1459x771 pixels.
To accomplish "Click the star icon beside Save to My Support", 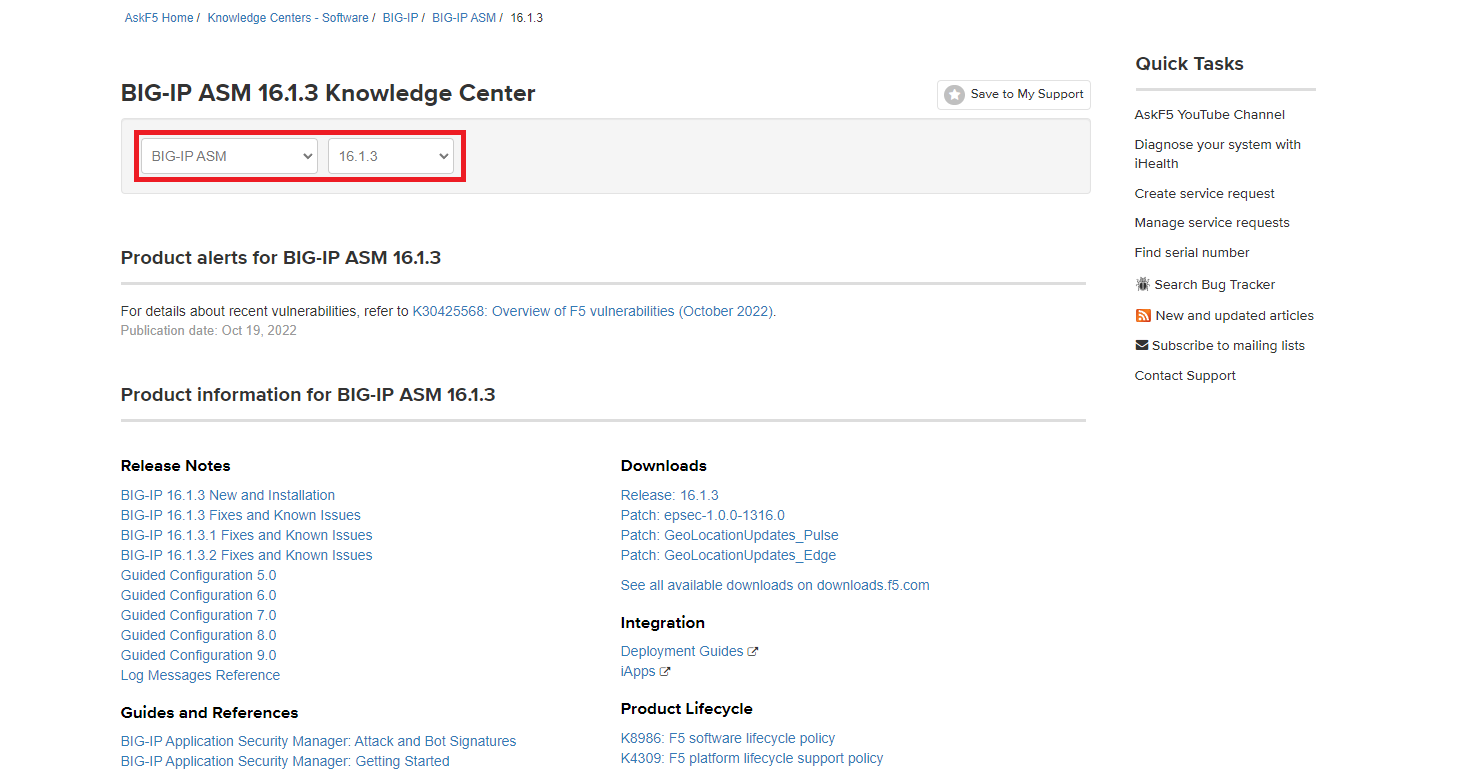I will pyautogui.click(x=954, y=94).
